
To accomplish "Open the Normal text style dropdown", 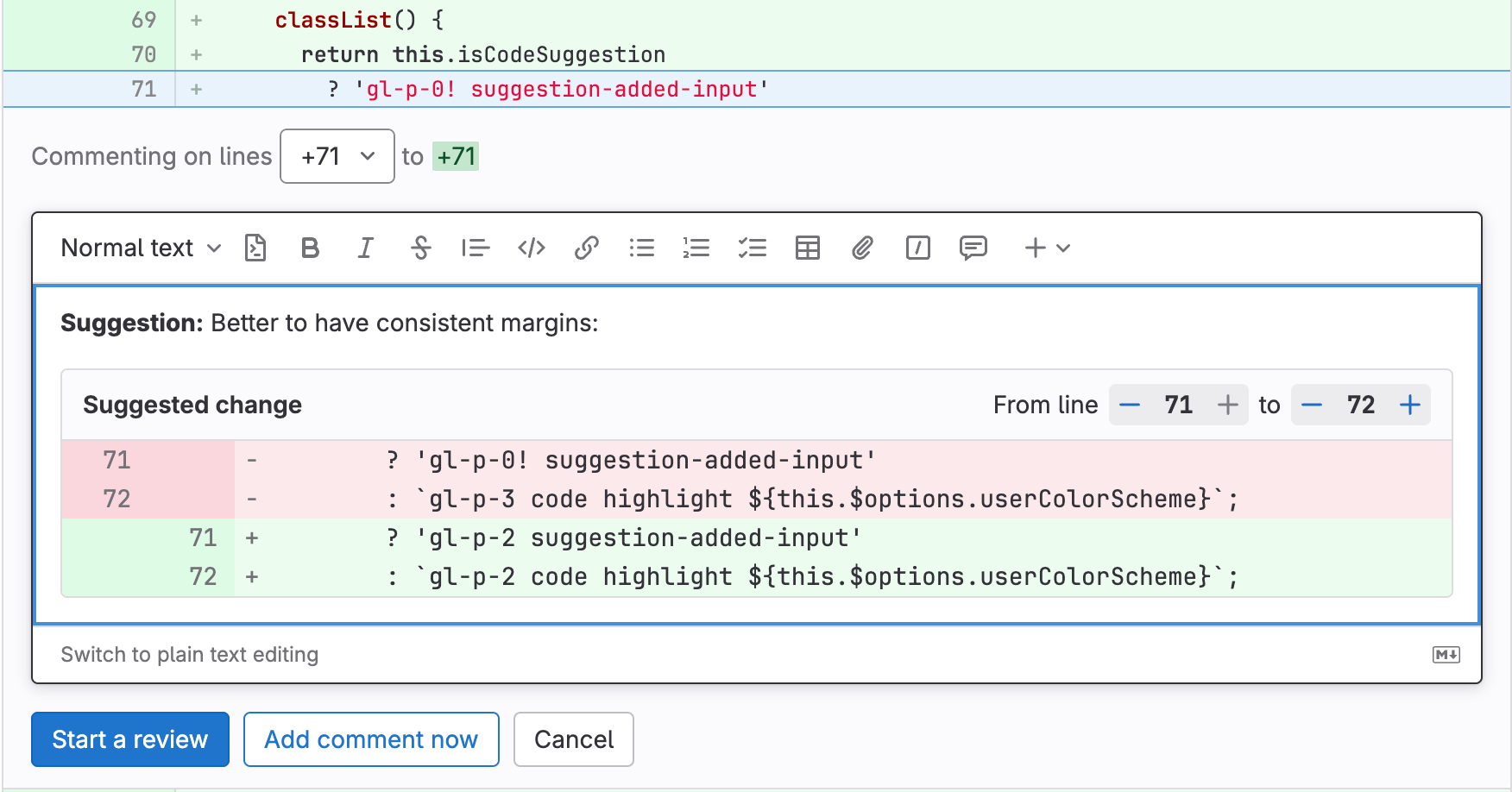I will 140,248.
